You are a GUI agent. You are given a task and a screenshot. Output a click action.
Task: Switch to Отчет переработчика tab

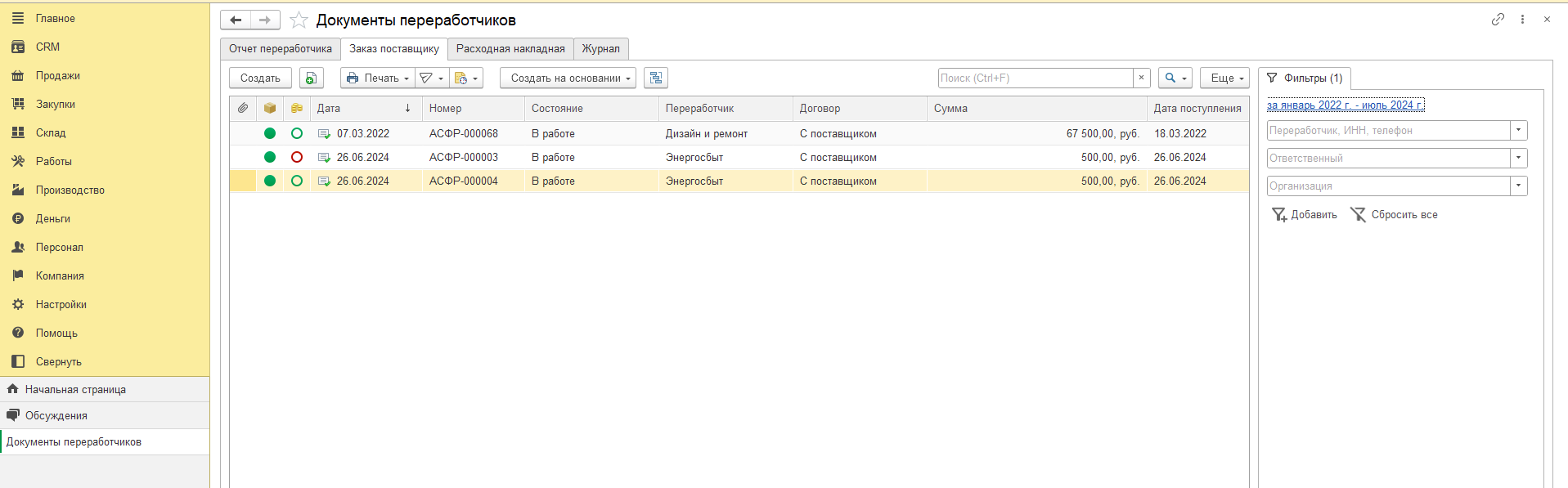pyautogui.click(x=281, y=48)
